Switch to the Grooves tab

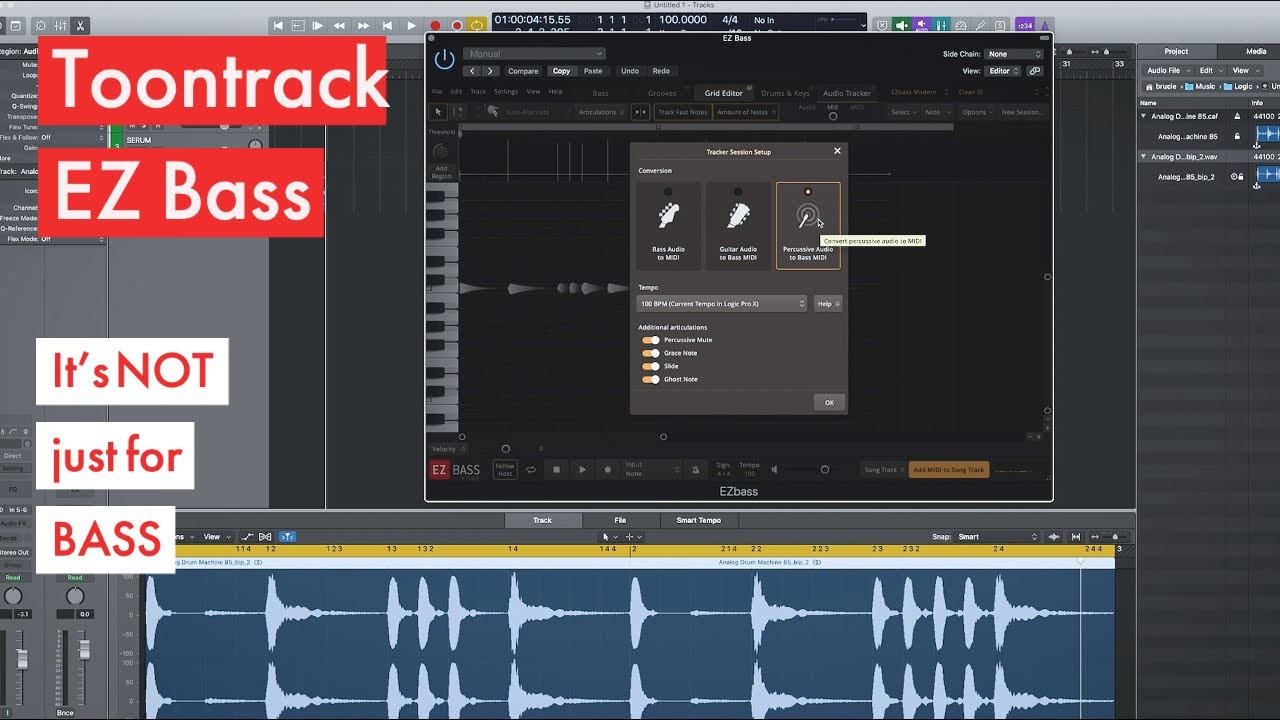(x=662, y=93)
